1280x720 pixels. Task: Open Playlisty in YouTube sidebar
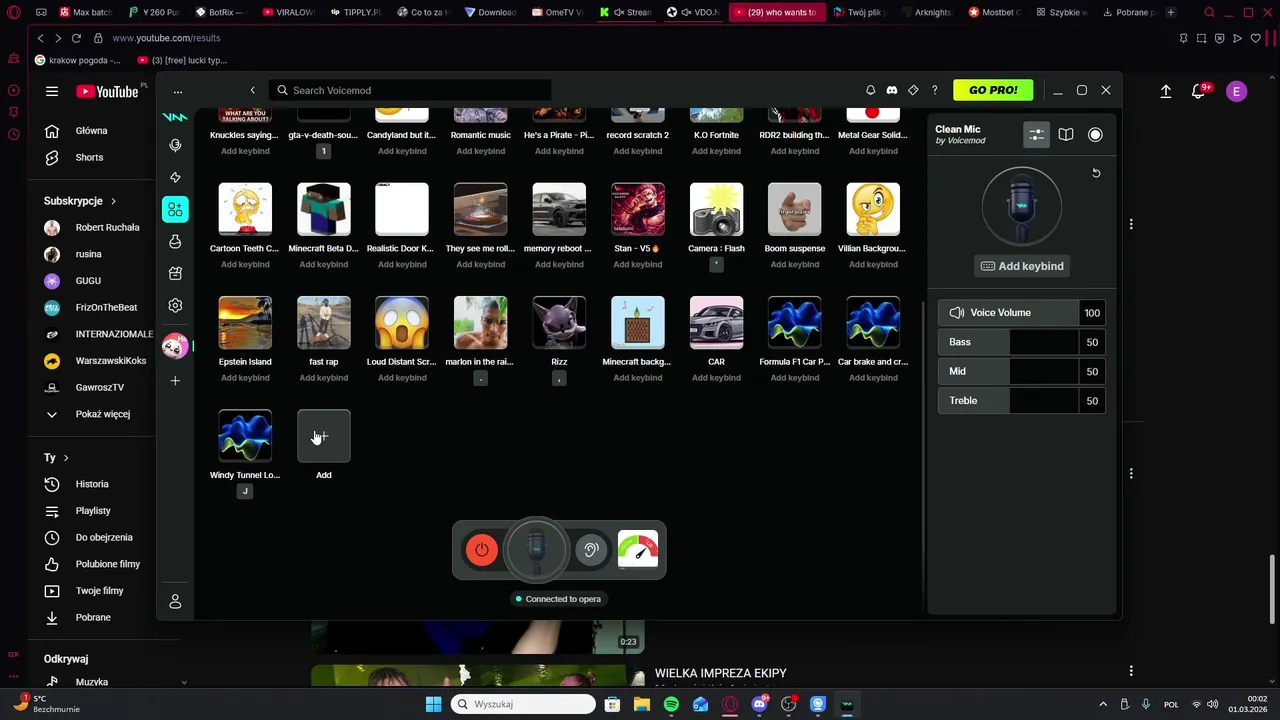92,511
